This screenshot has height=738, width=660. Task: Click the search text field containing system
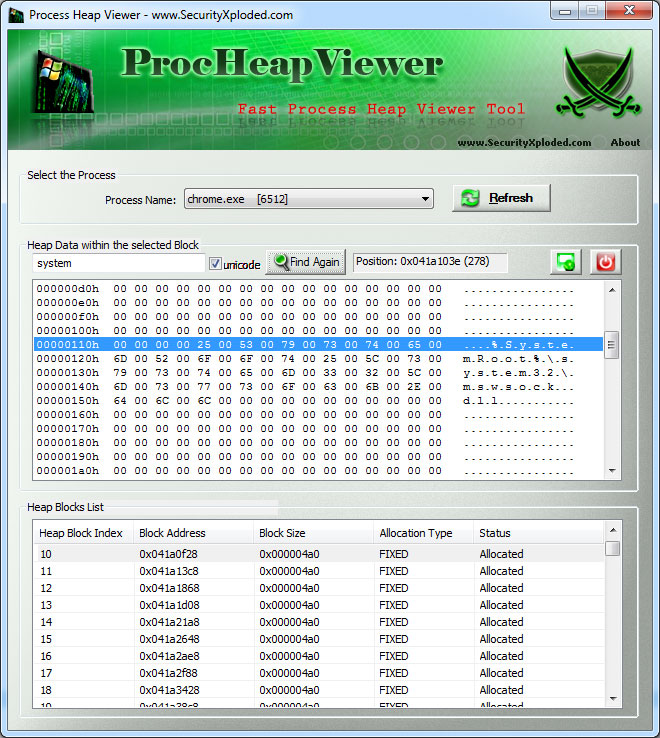click(118, 263)
